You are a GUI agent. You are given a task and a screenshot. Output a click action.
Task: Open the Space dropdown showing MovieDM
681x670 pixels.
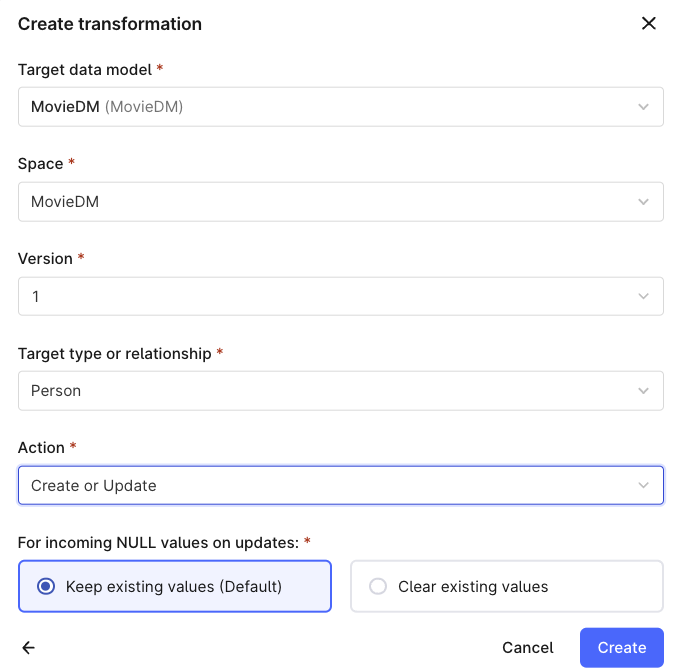(x=340, y=202)
